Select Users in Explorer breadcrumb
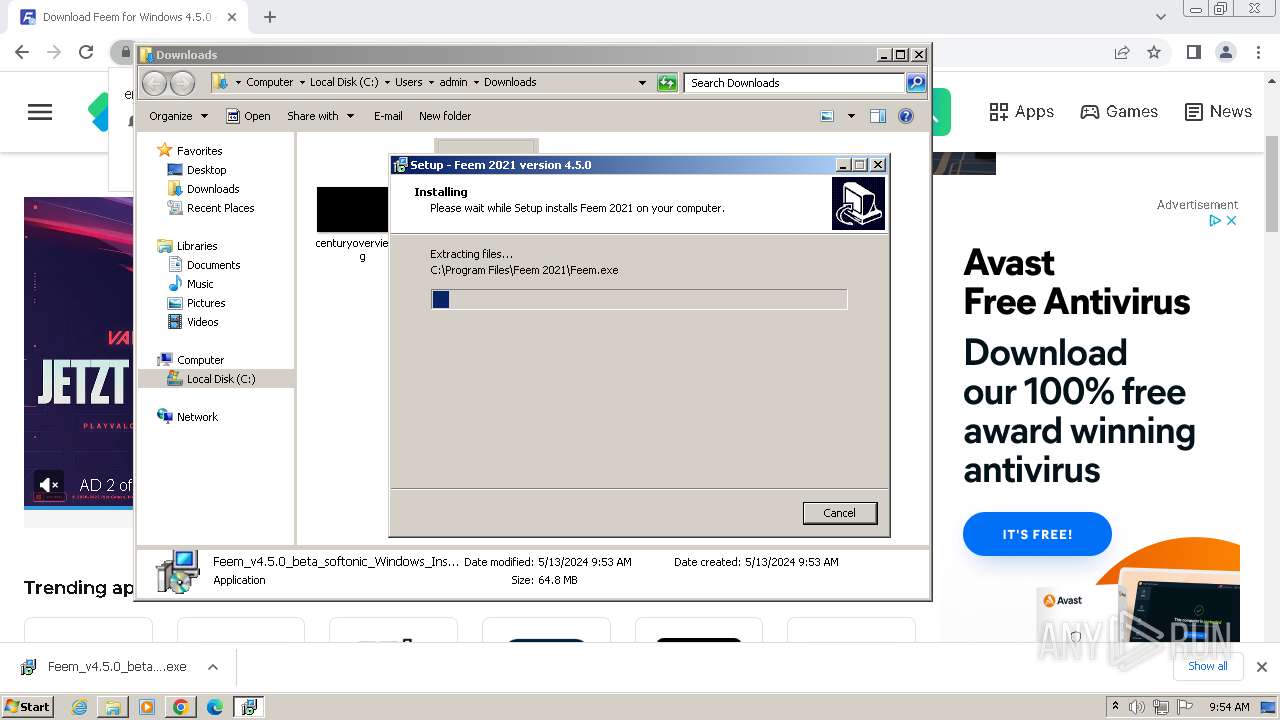 click(x=408, y=82)
